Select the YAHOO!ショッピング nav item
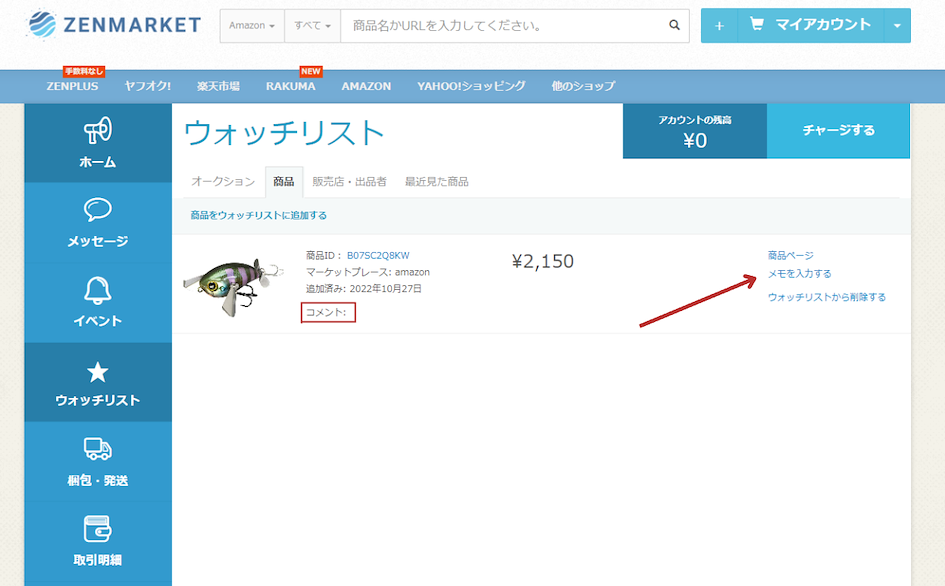This screenshot has width=945, height=586. point(471,86)
